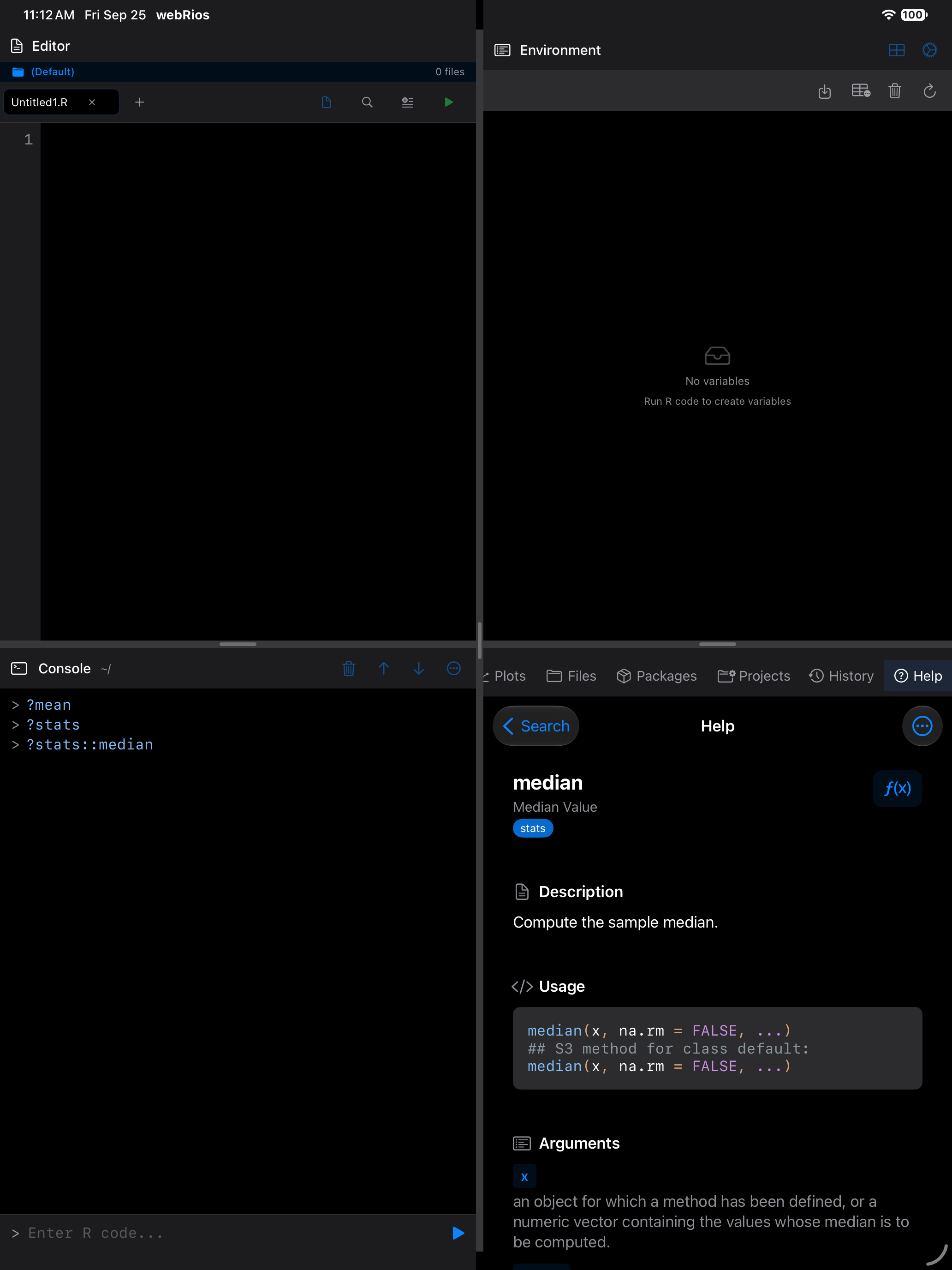The height and width of the screenshot is (1270, 952).
Task: Click the ?mean console history line
Action: click(x=49, y=705)
